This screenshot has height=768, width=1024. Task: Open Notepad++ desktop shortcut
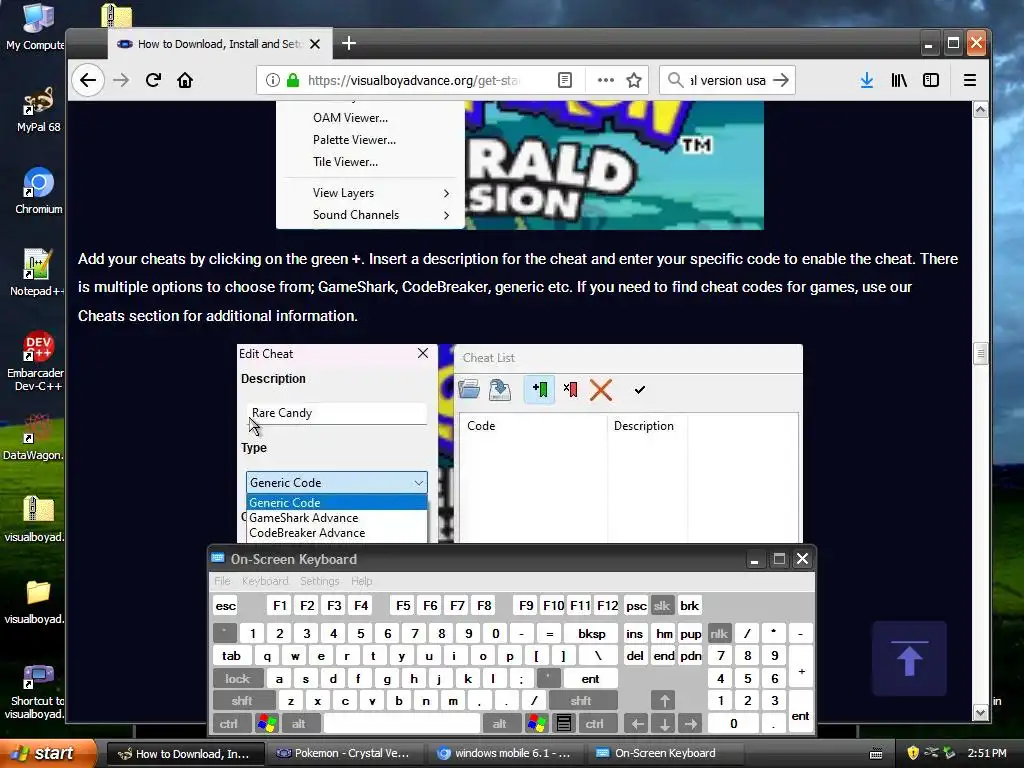37,272
